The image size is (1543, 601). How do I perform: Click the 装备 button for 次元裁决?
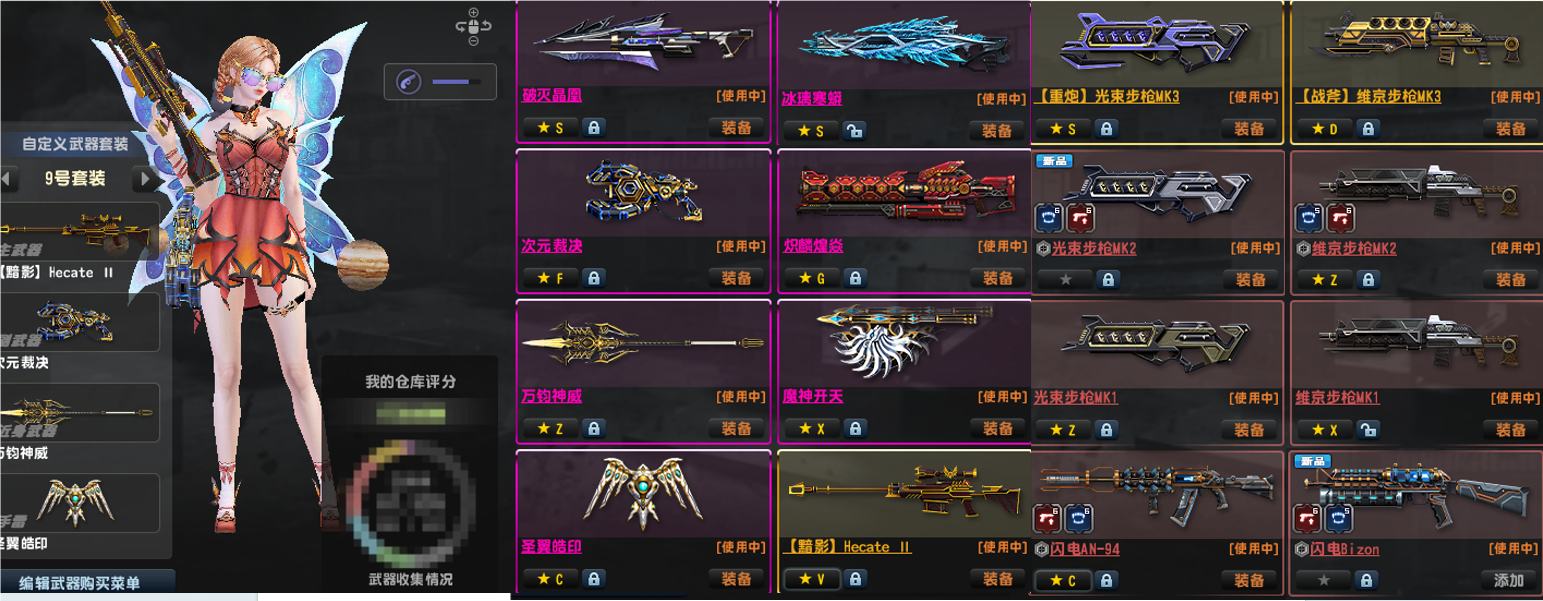click(737, 278)
